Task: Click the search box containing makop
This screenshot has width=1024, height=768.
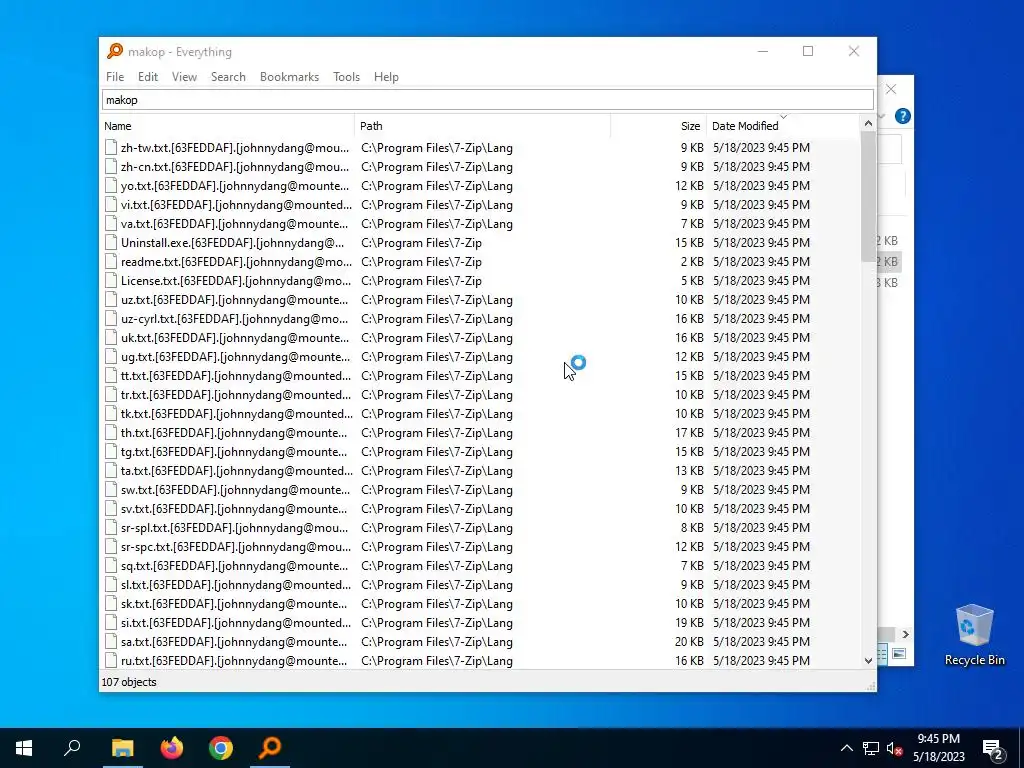Action: [x=488, y=100]
